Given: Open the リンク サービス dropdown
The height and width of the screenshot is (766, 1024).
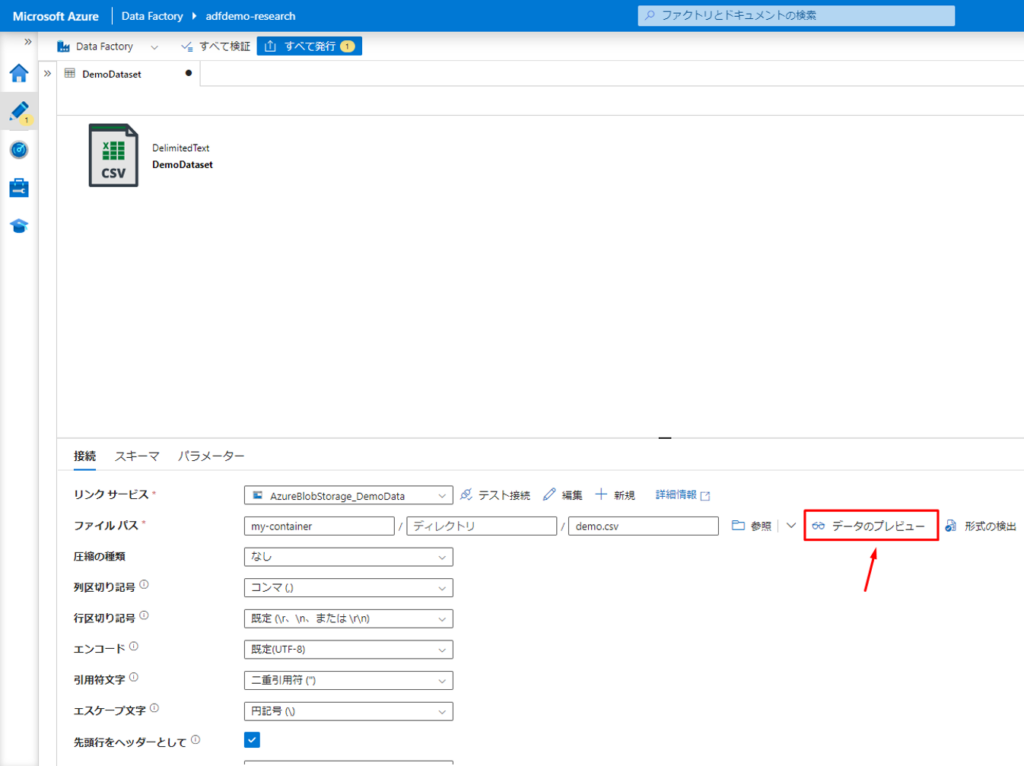Looking at the screenshot, I should 348,495.
